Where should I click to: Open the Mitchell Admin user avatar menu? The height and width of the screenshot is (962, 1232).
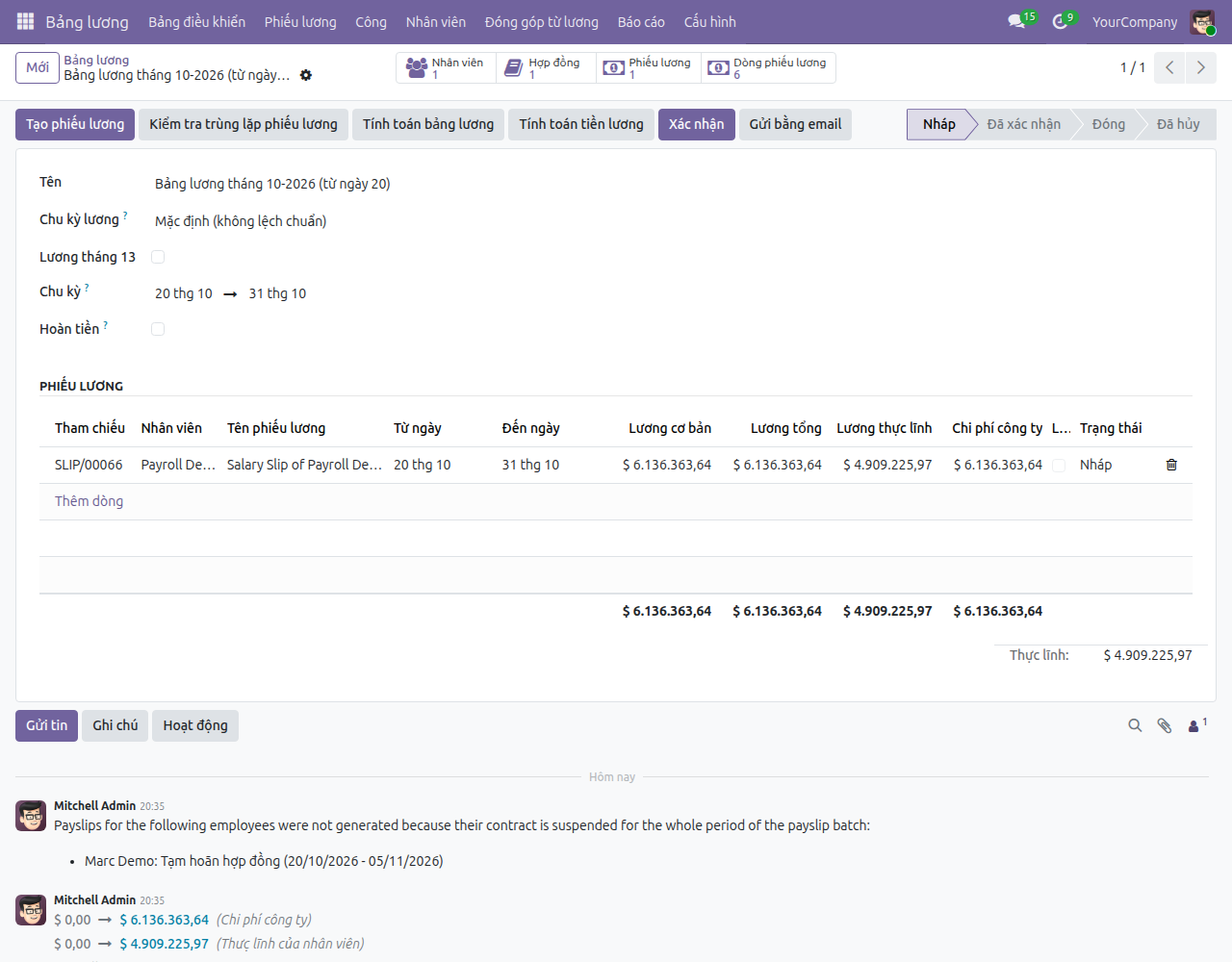[x=1202, y=22]
